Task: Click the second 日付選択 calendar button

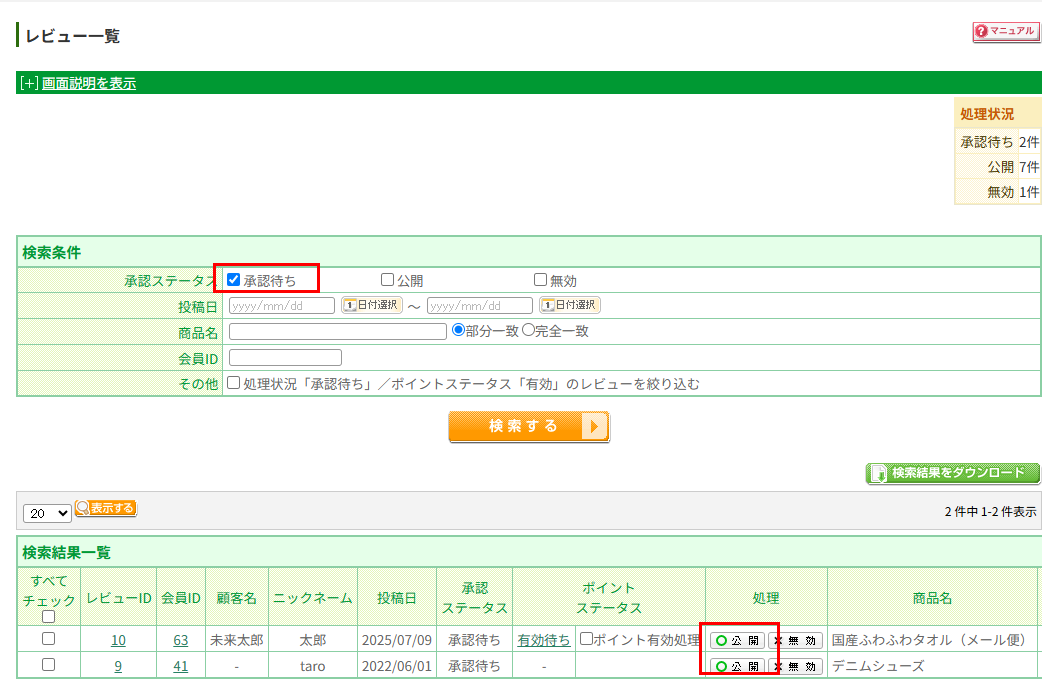Action: pos(569,305)
